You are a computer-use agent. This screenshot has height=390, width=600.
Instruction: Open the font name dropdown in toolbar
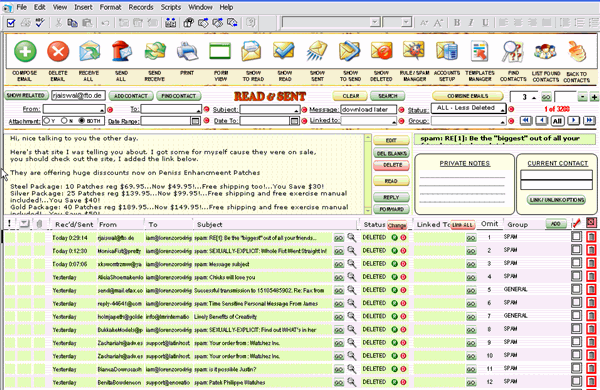[375, 22]
